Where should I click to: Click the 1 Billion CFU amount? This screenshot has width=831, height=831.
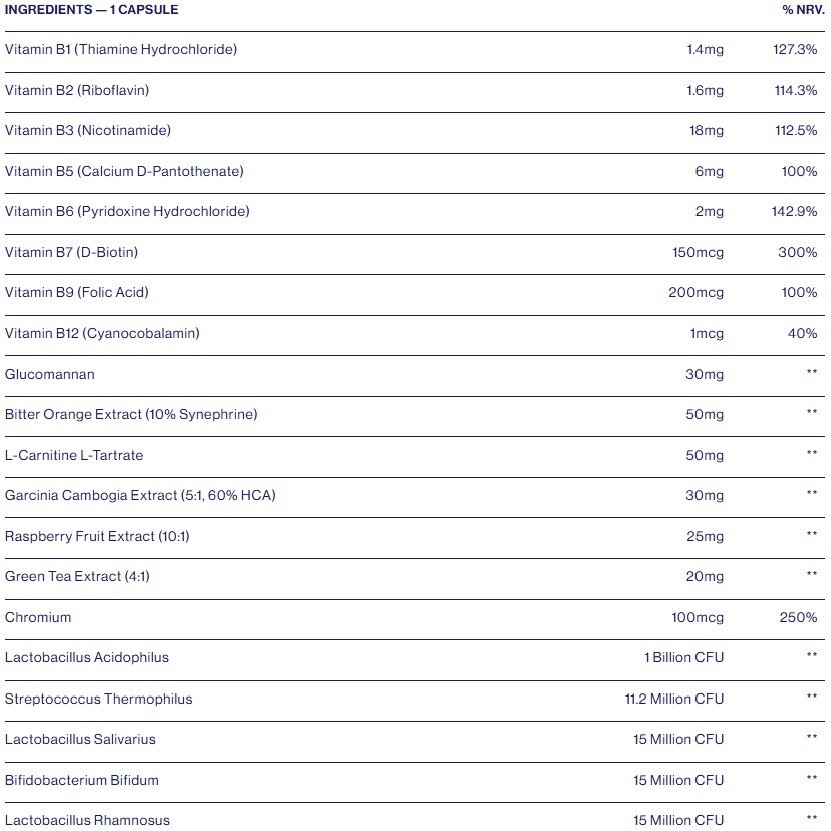(684, 658)
